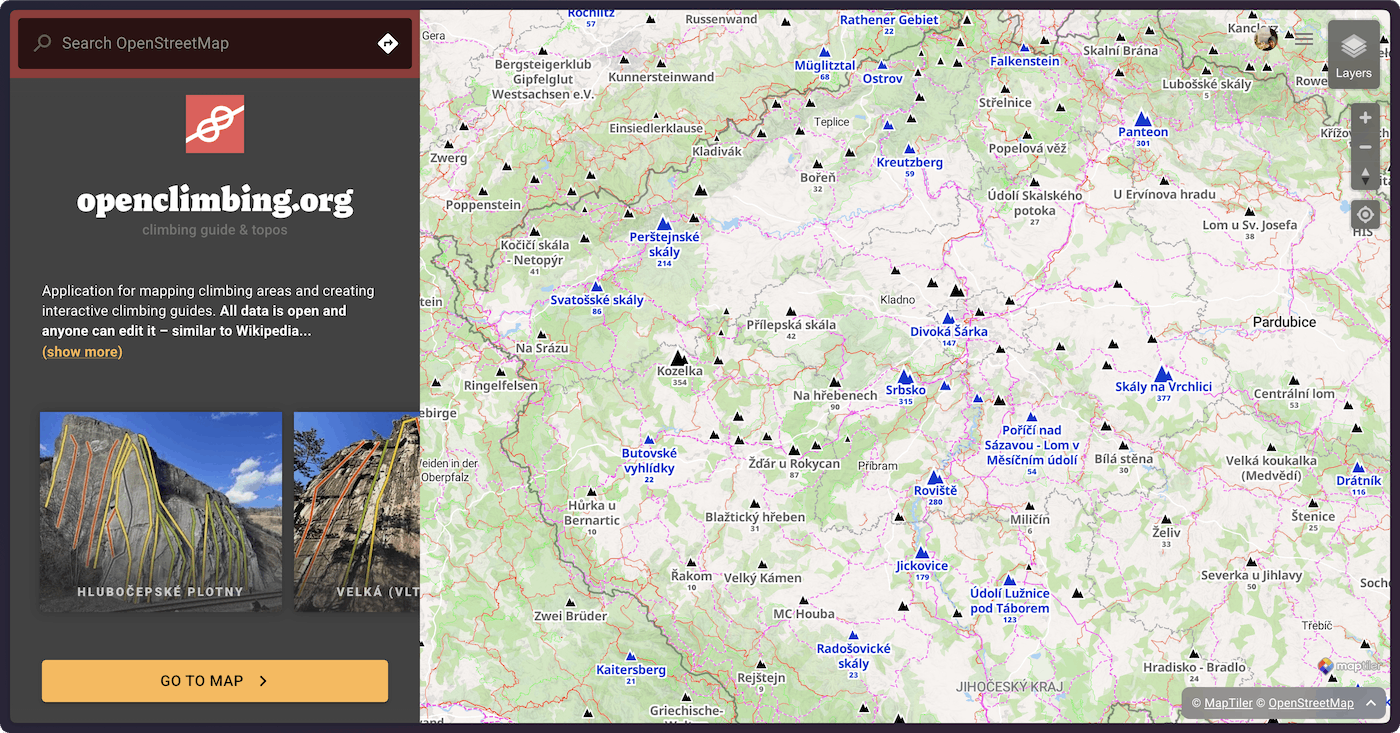This screenshot has width=1400, height=733.
Task: Click the openclimbing.org knot logo
Action: pyautogui.click(x=215, y=124)
